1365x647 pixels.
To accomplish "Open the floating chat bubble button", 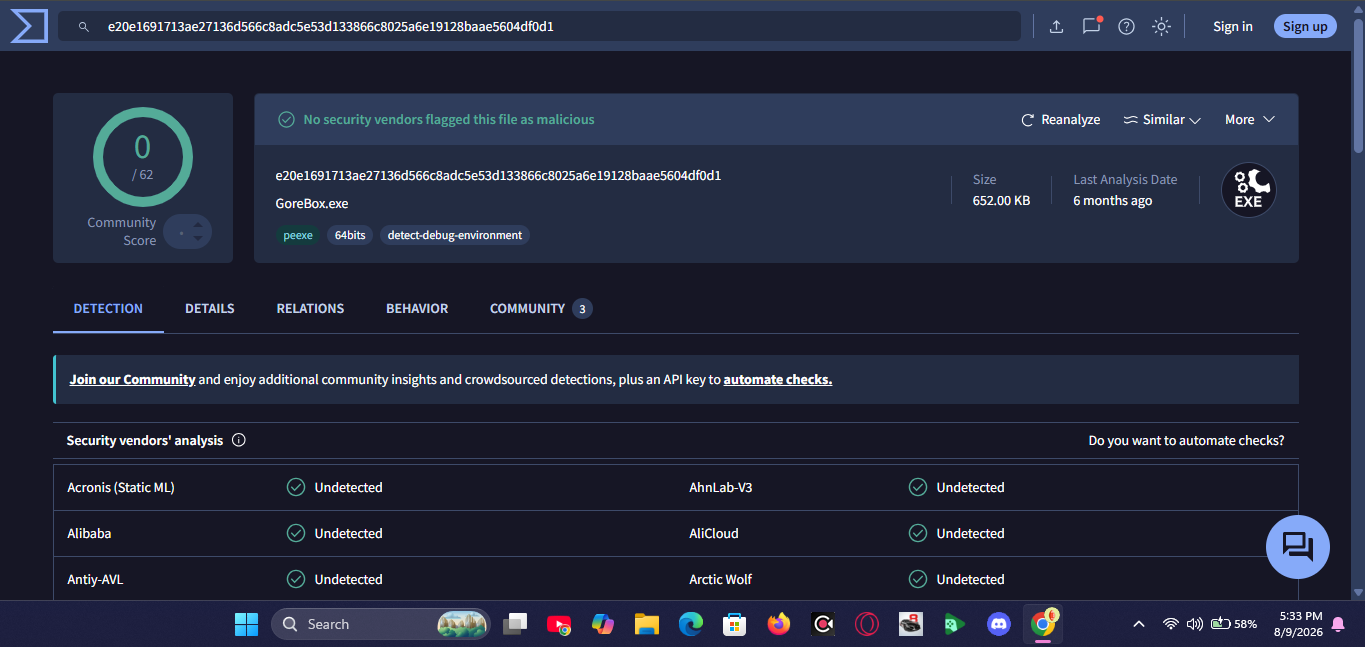I will (x=1298, y=547).
